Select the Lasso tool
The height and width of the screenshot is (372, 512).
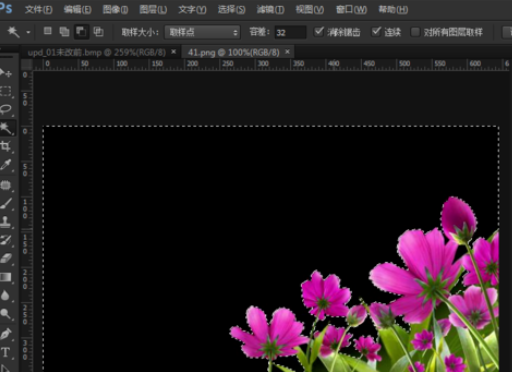click(6, 109)
